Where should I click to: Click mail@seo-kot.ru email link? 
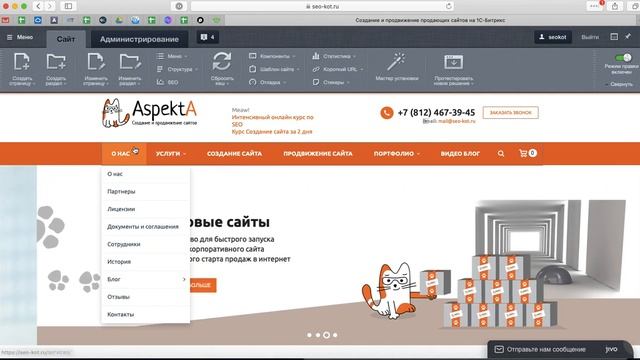[x=457, y=121]
